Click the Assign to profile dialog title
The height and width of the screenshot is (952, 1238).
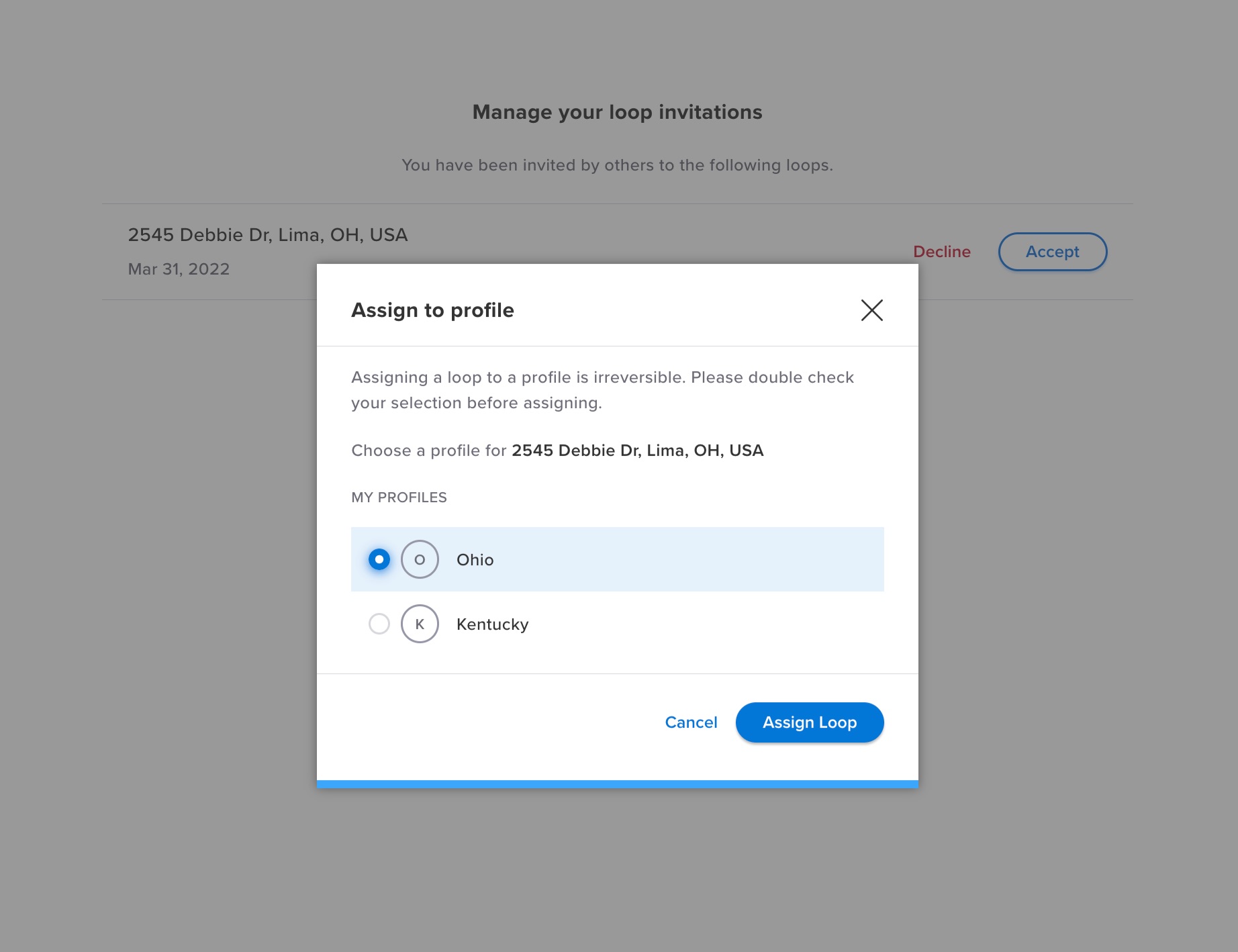click(x=432, y=310)
